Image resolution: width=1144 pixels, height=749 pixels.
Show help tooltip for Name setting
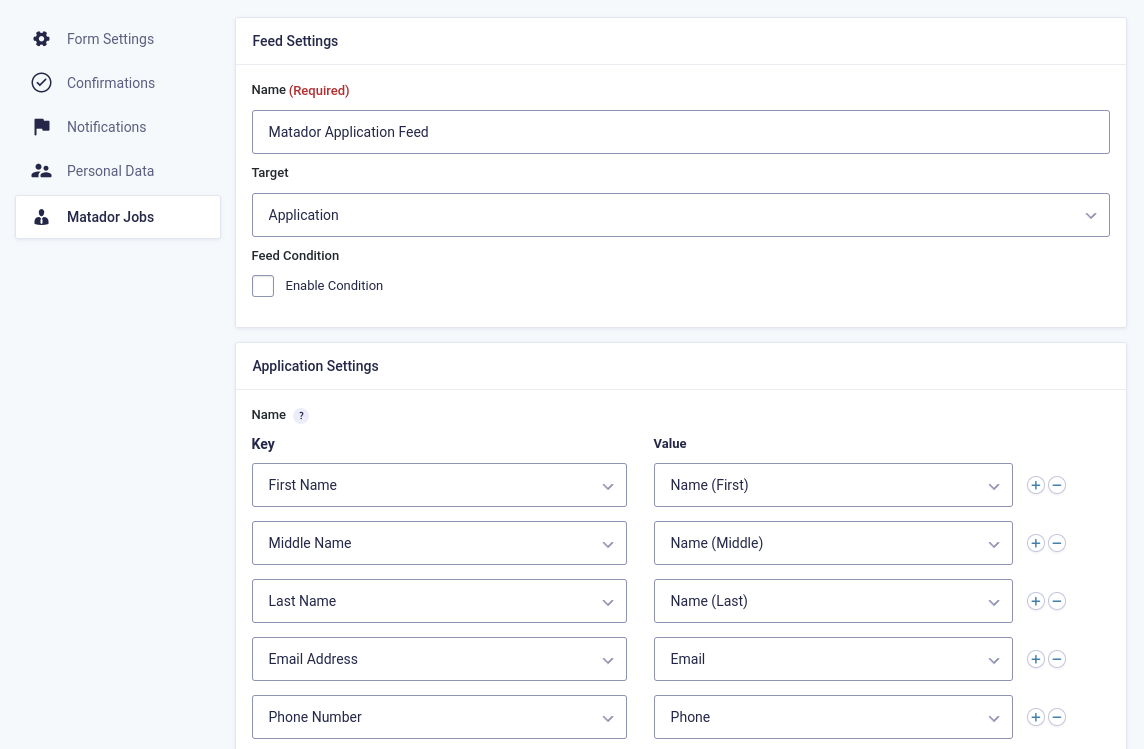[301, 416]
